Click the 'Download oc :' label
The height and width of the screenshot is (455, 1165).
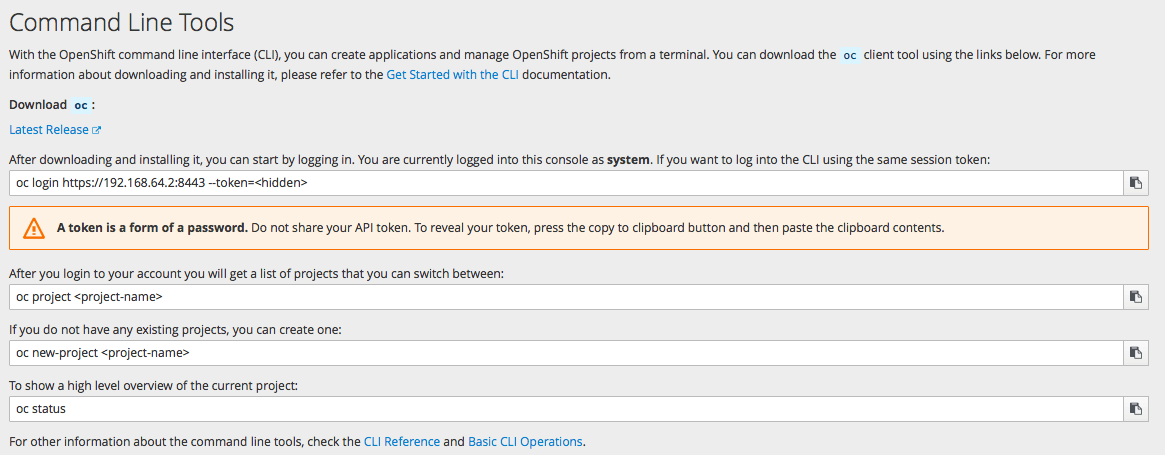[x=52, y=105]
